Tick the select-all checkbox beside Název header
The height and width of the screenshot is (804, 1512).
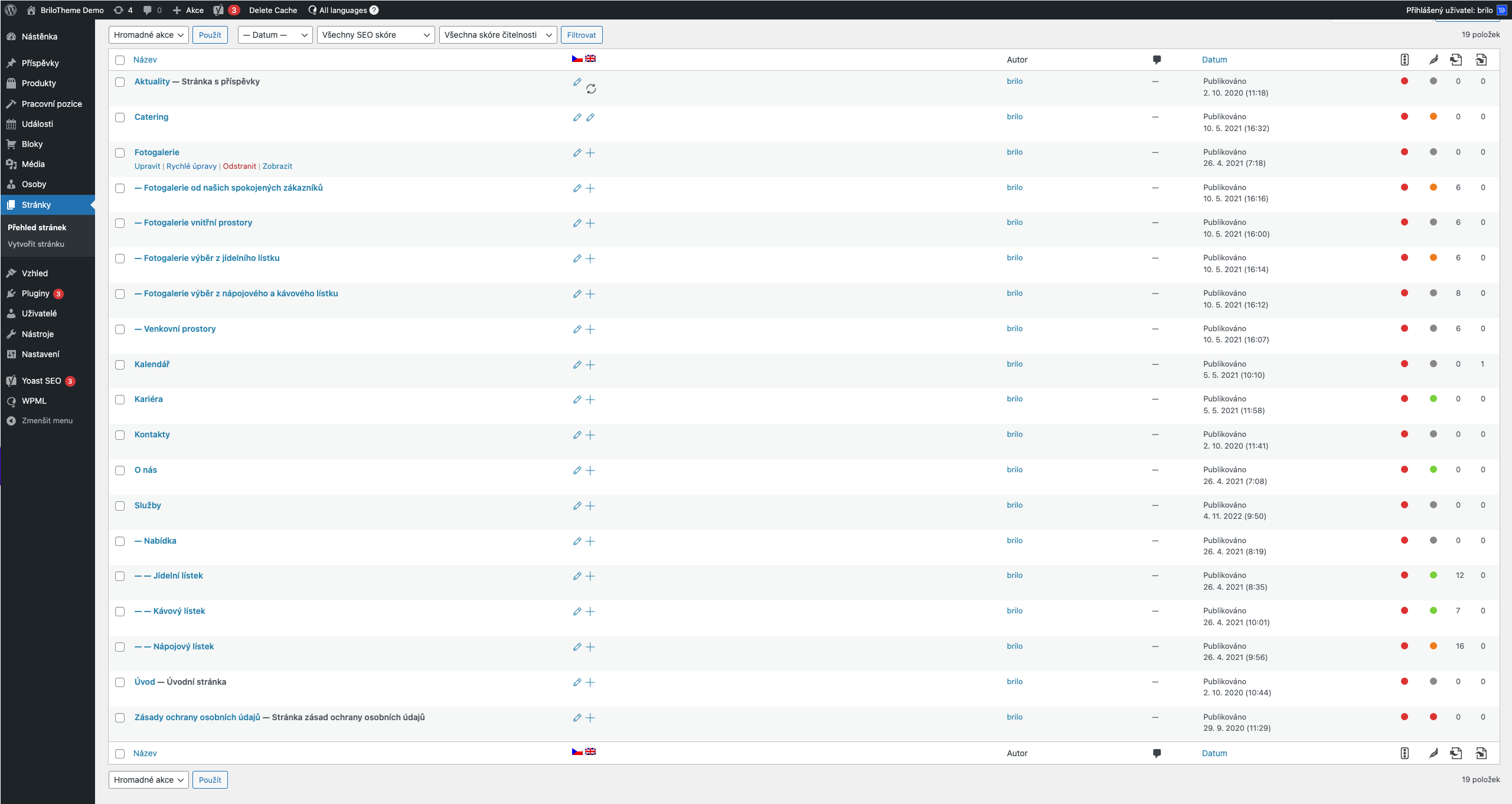(120, 60)
